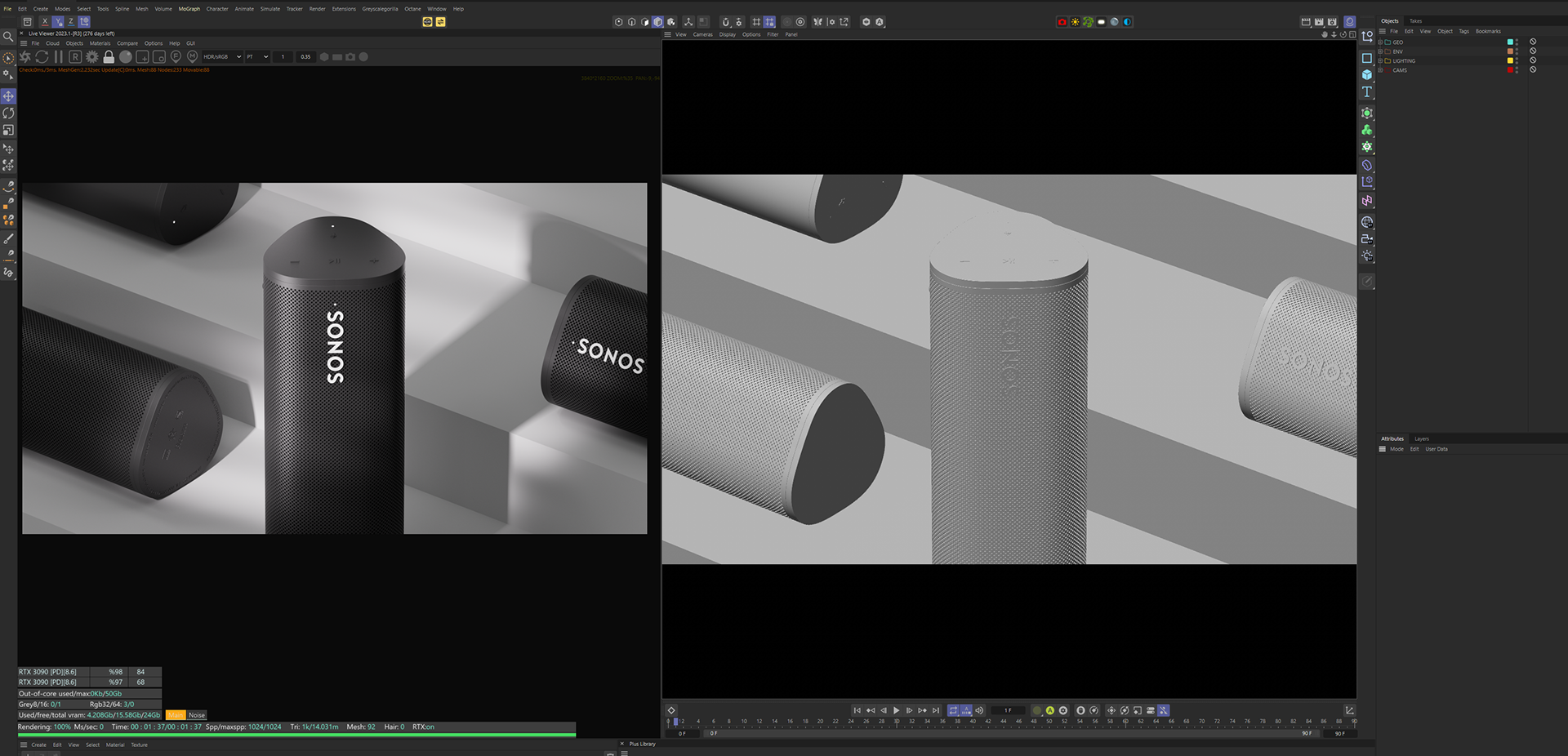Viewport: 1568px width, 756px height.
Task: Go to the timeline end frame
Action: coord(935,710)
